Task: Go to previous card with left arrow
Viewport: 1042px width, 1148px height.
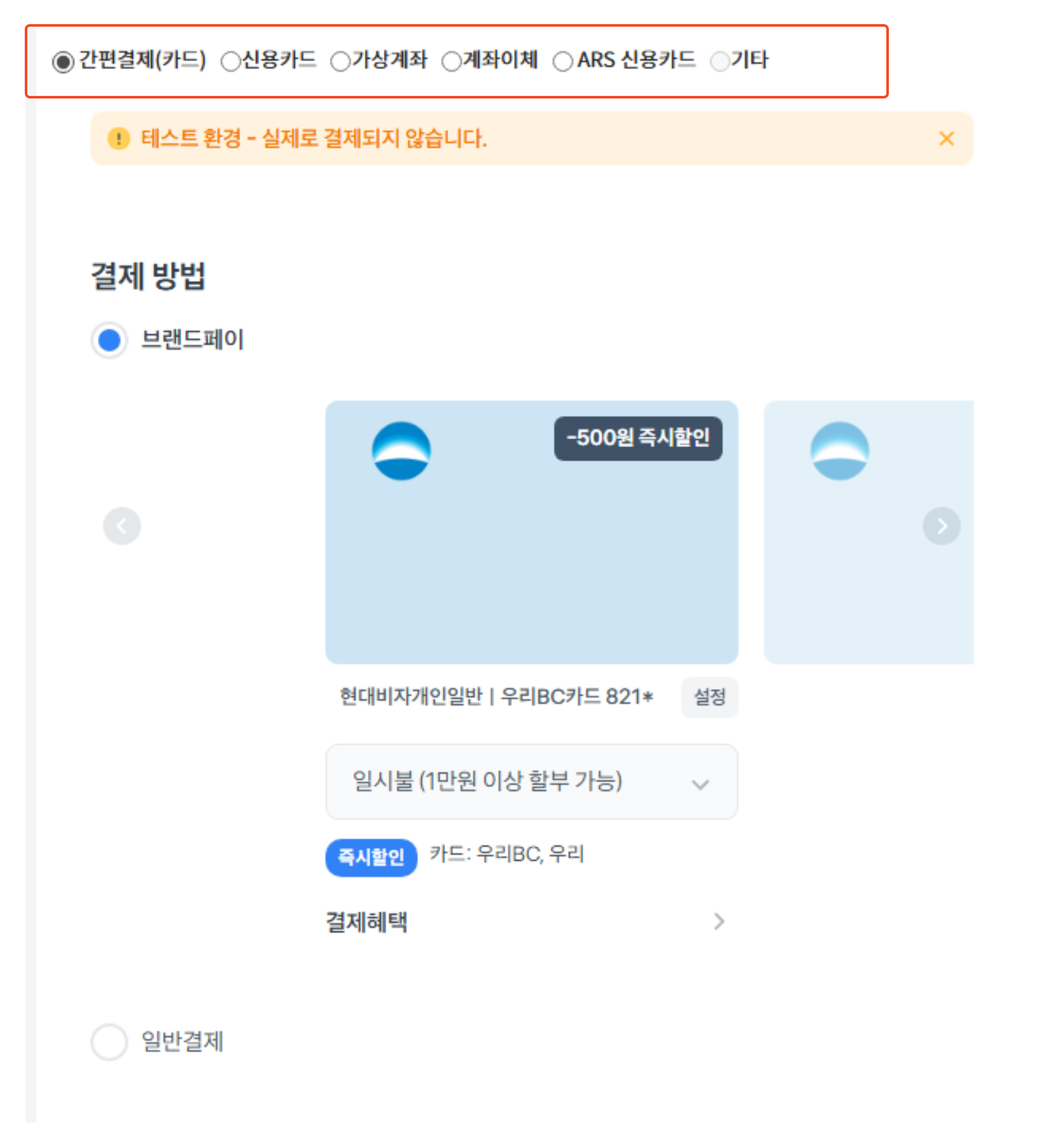Action: tap(122, 525)
